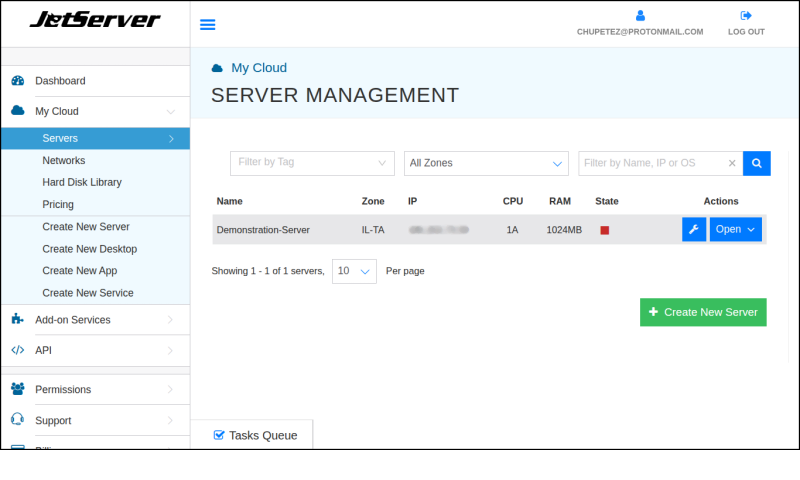This screenshot has height=480, width=800.
Task: Click the IP column header
Action: click(x=412, y=201)
